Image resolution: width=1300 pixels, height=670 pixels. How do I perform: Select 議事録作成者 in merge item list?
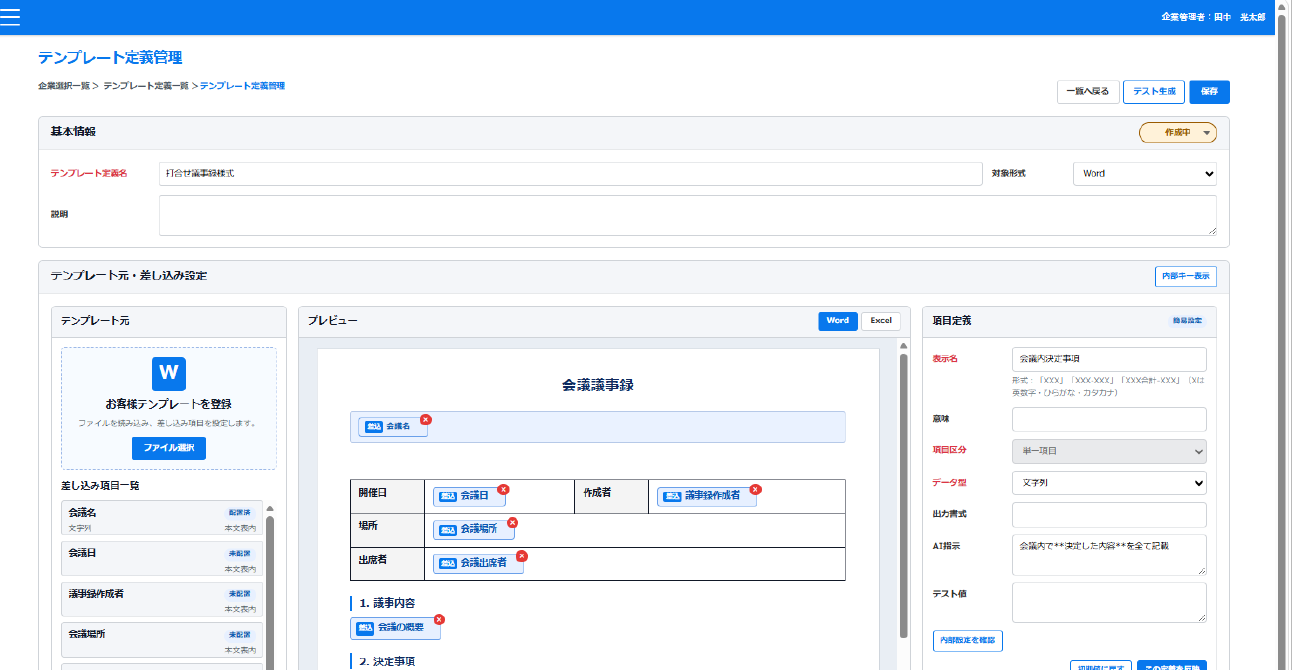point(161,601)
